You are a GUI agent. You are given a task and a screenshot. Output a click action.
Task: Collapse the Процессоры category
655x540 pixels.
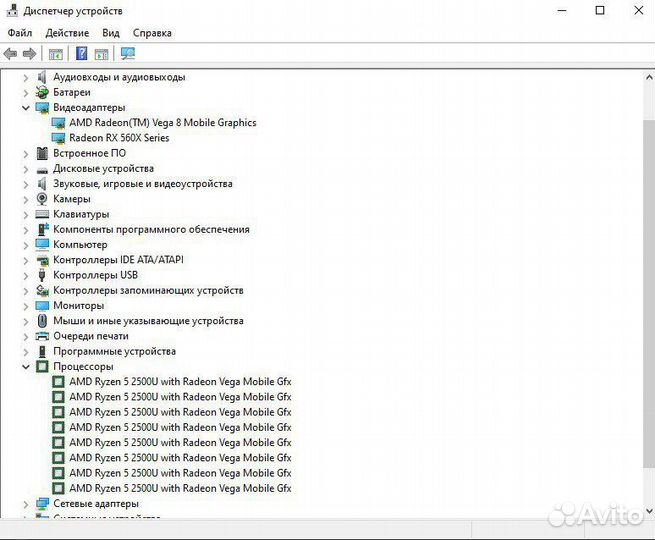(x=26, y=367)
